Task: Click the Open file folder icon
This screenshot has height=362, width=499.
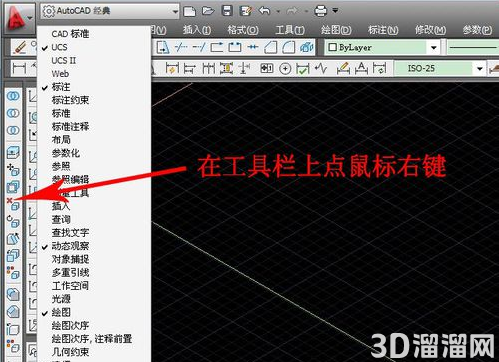Action: coord(208,11)
